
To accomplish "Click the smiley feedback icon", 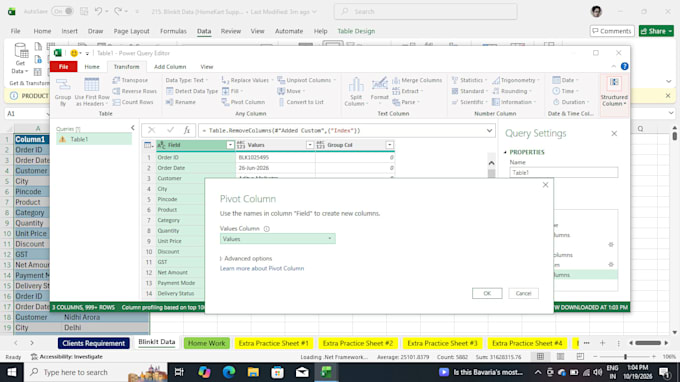I will click(74, 53).
